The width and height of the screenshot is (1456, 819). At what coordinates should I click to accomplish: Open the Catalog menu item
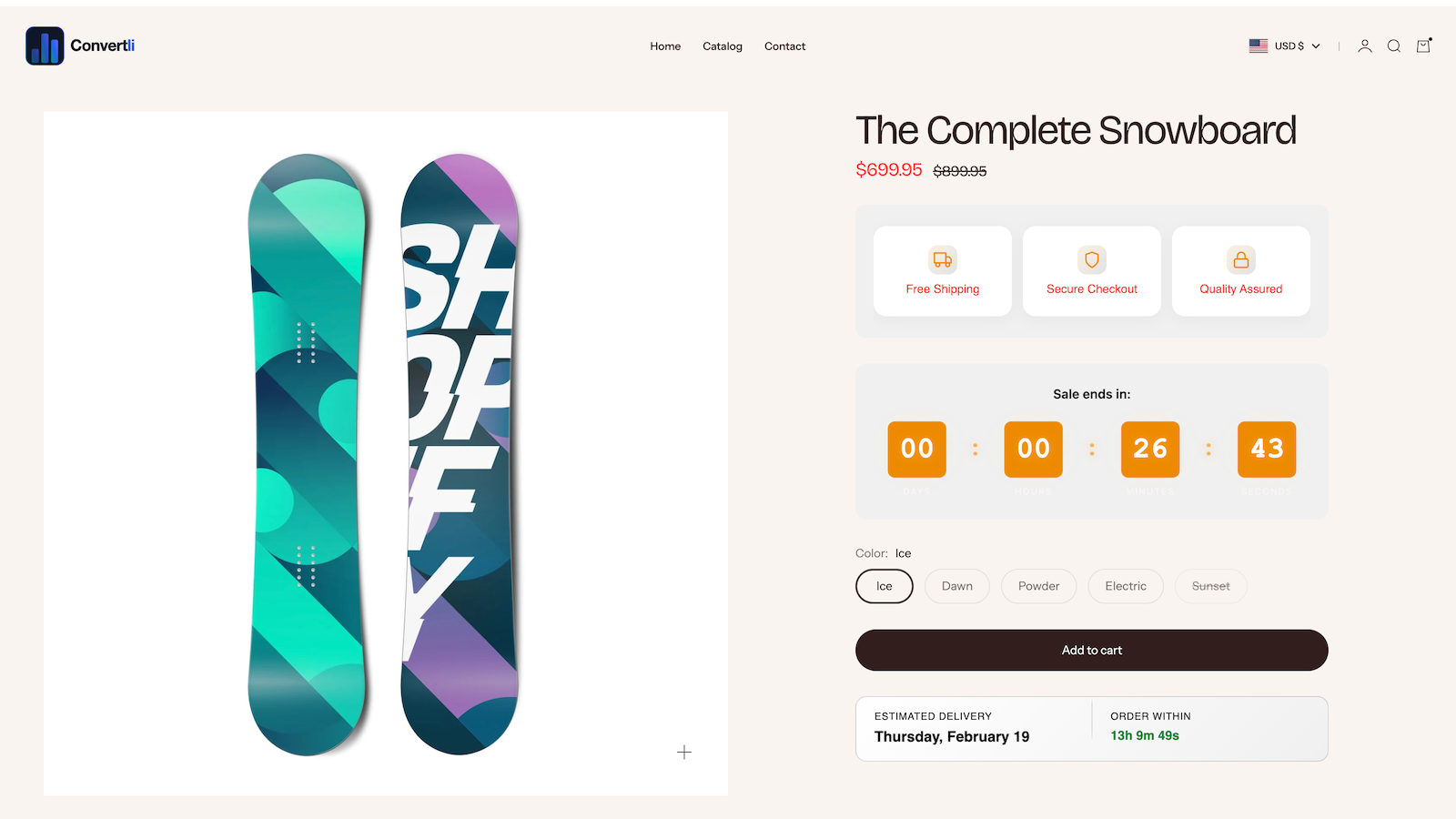pos(723,46)
